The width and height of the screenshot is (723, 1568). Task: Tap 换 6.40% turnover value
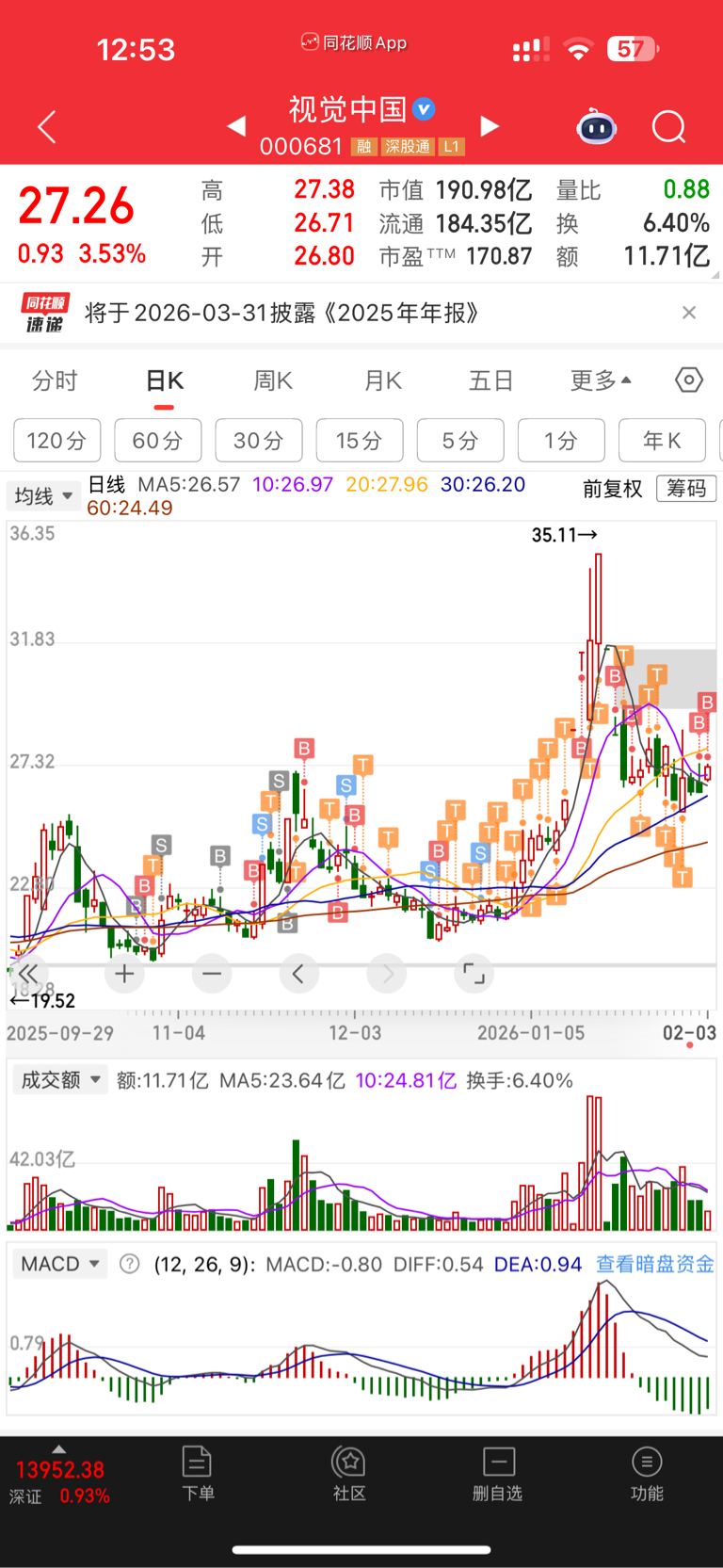coord(676,223)
